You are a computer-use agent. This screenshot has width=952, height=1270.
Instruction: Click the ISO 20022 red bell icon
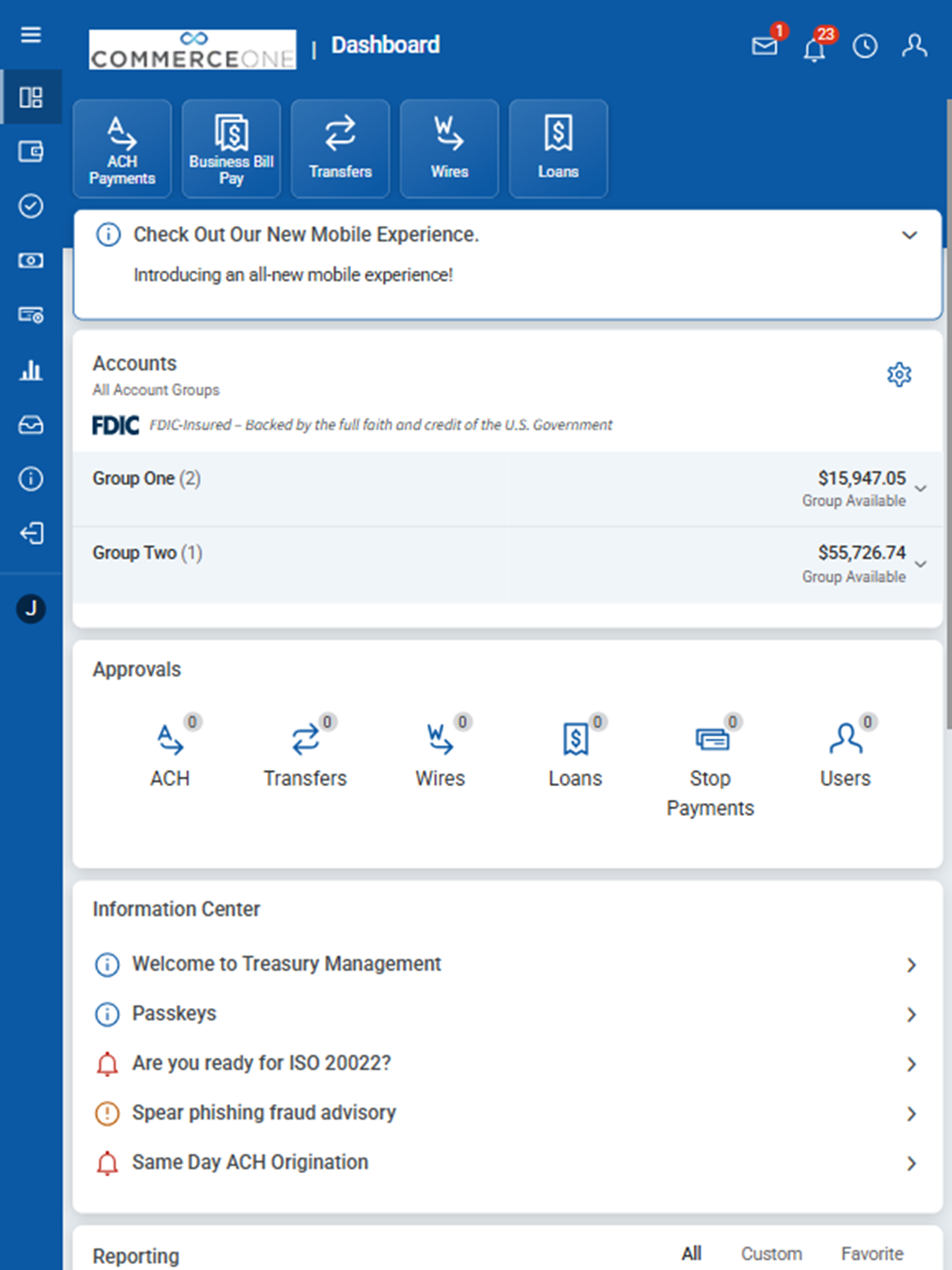click(x=107, y=1064)
